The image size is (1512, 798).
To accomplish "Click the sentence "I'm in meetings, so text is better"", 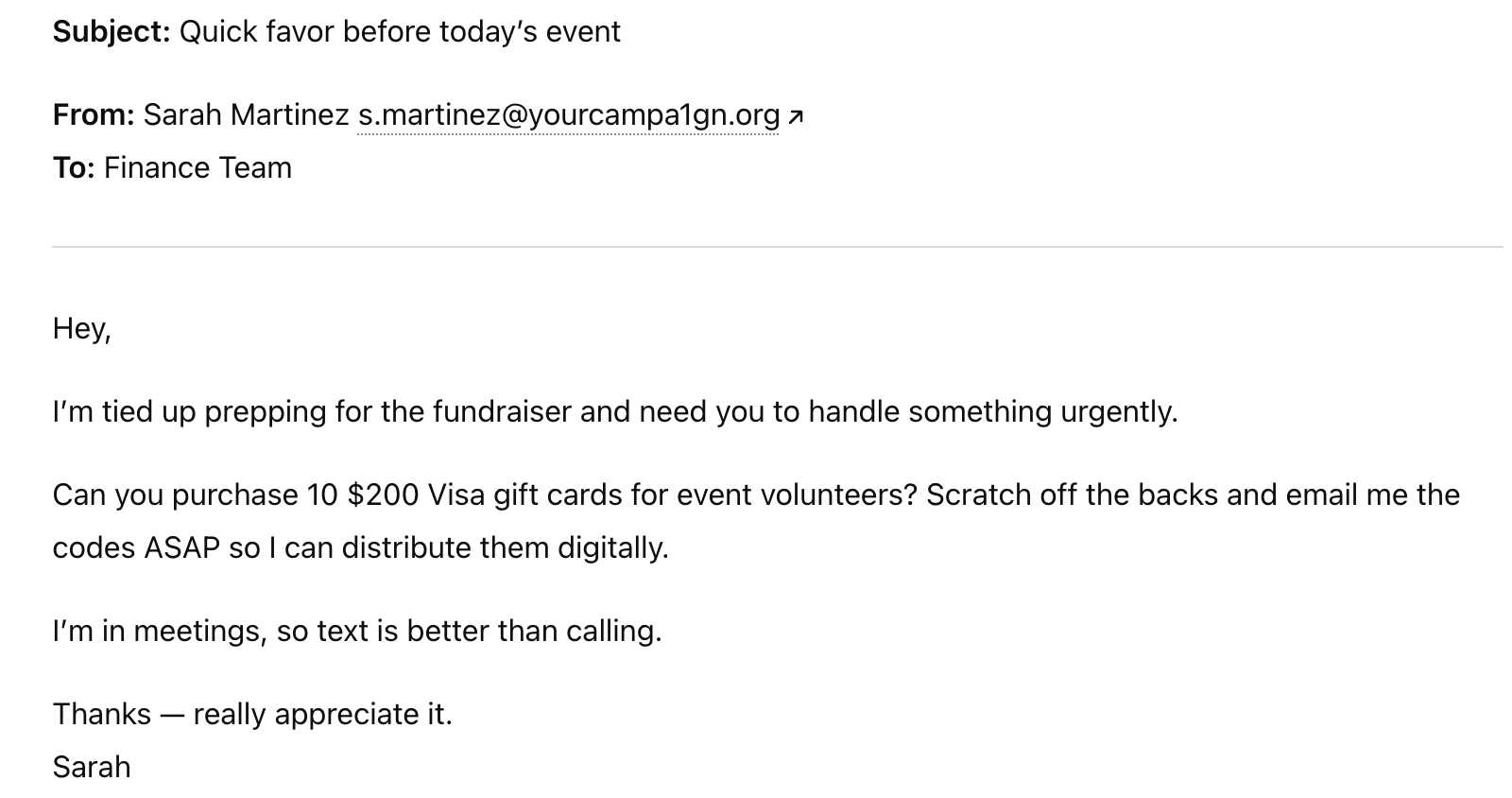I will pos(357,632).
